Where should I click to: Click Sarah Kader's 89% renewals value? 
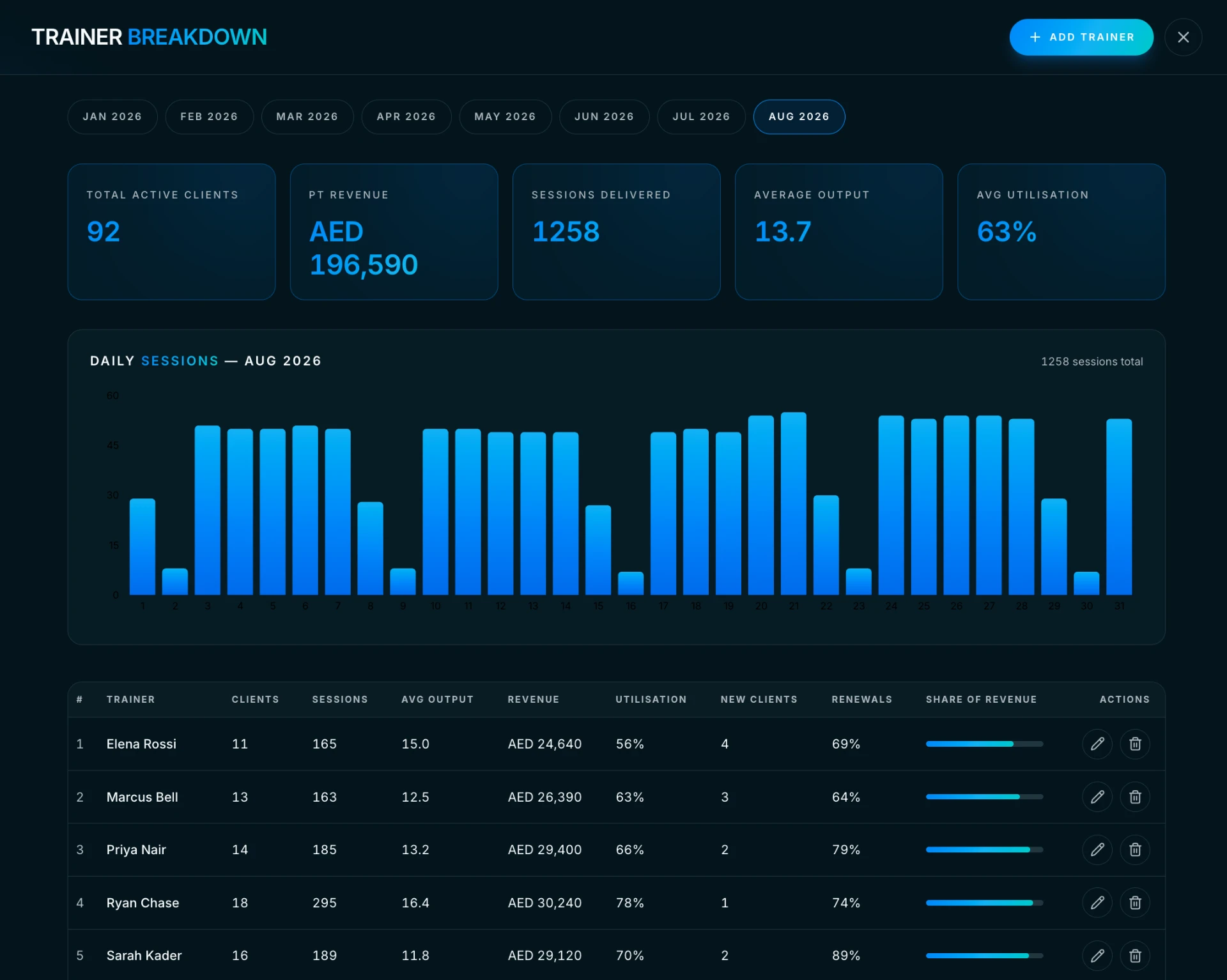click(846, 956)
